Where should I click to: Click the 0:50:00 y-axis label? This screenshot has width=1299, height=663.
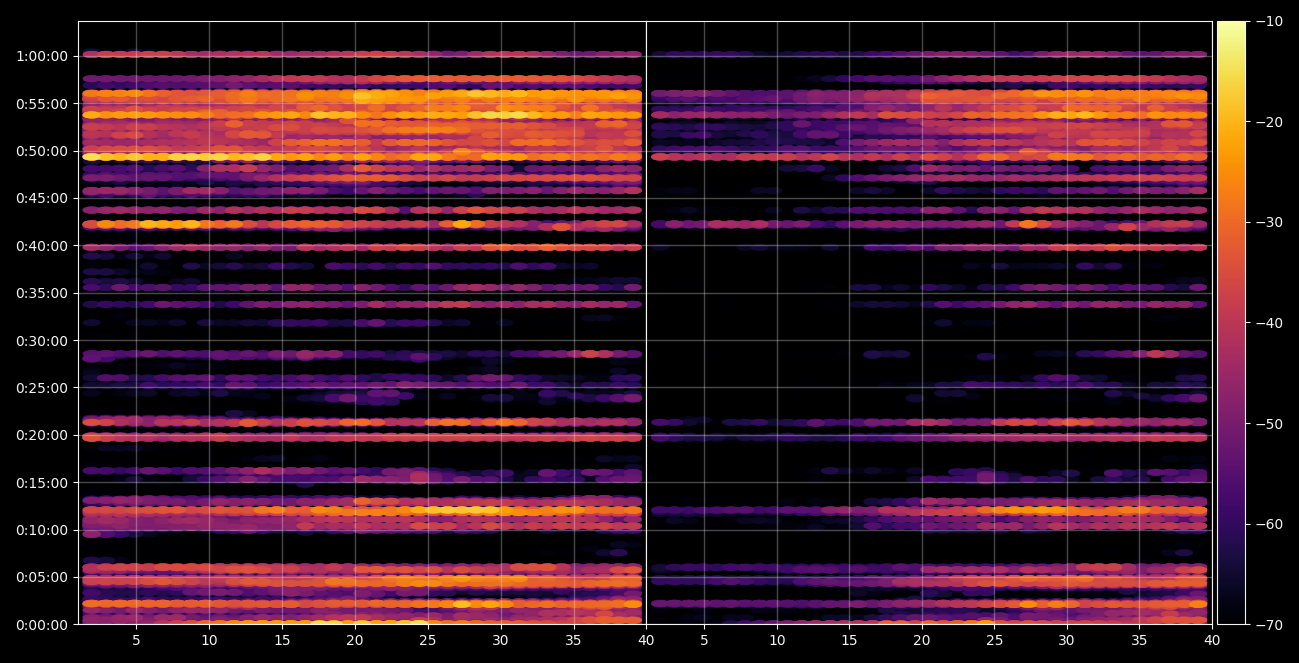coord(41,151)
